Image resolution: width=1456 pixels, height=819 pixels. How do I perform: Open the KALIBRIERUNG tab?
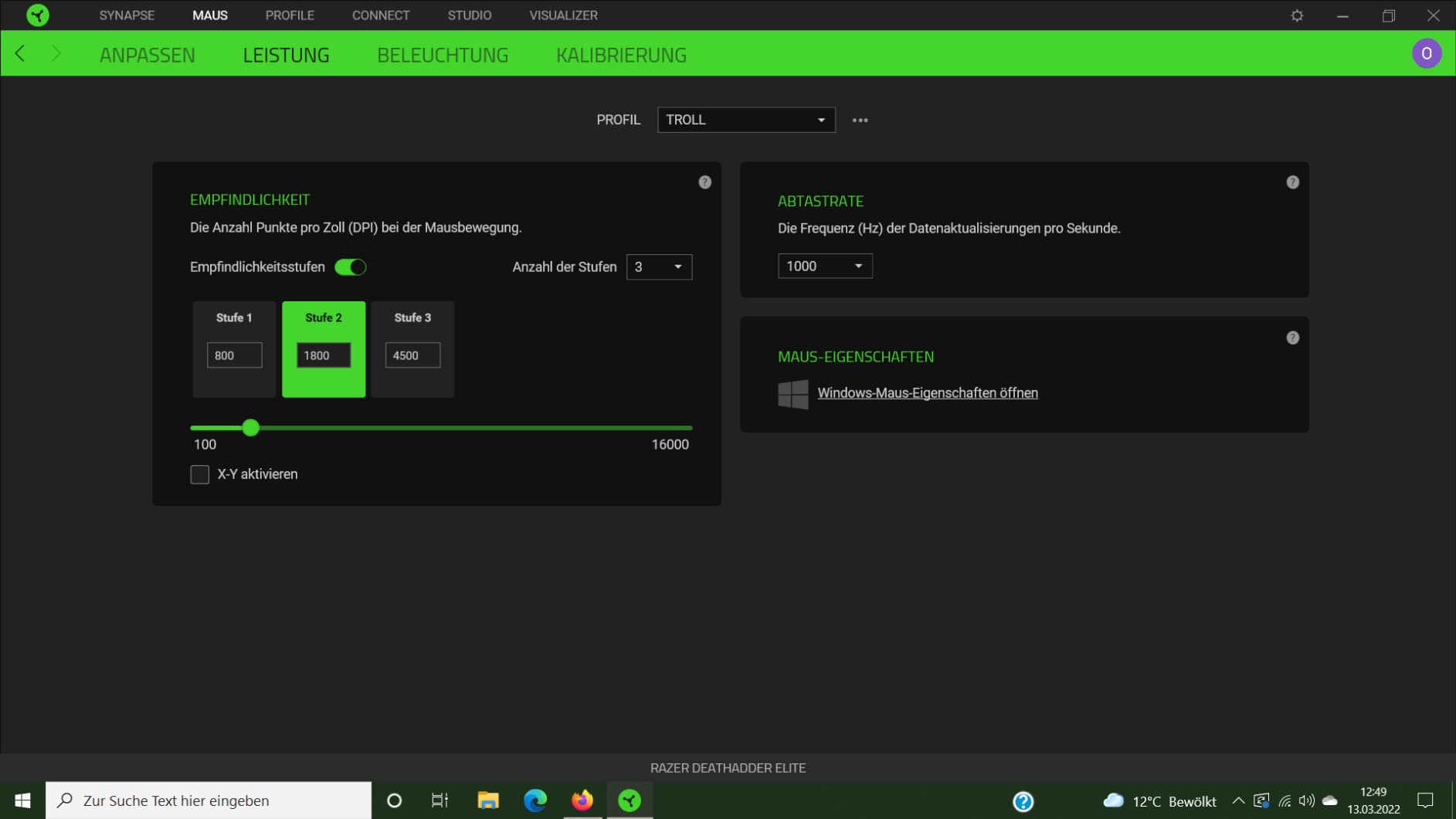point(621,55)
